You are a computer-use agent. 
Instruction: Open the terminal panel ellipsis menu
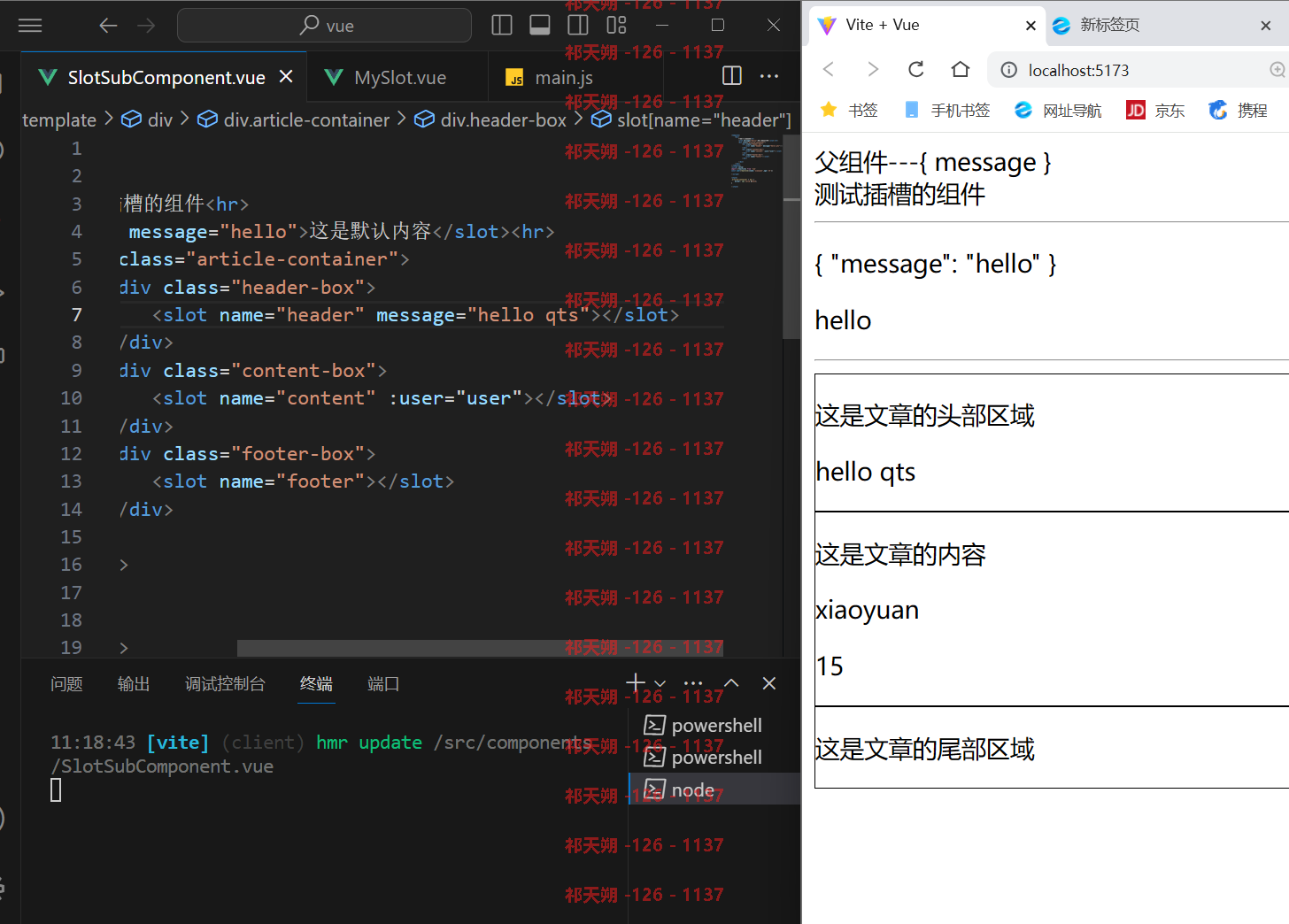[693, 683]
